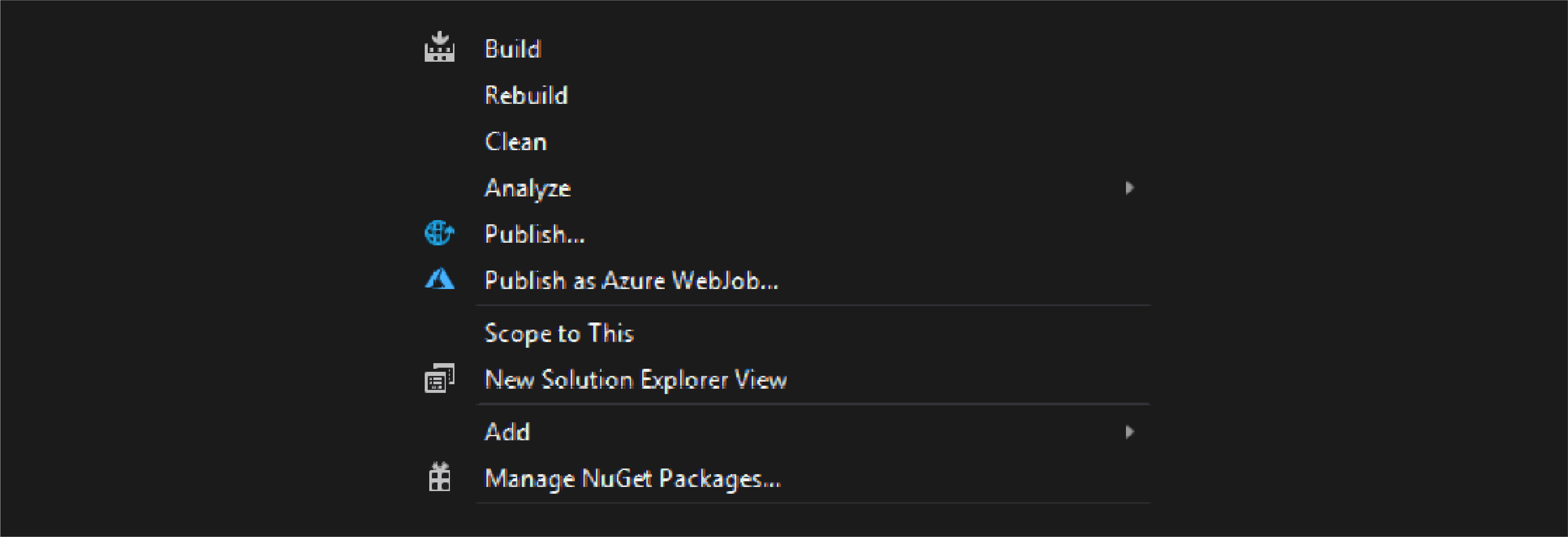Open the Analyze menu entry
The image size is (1568, 537).
tap(527, 187)
